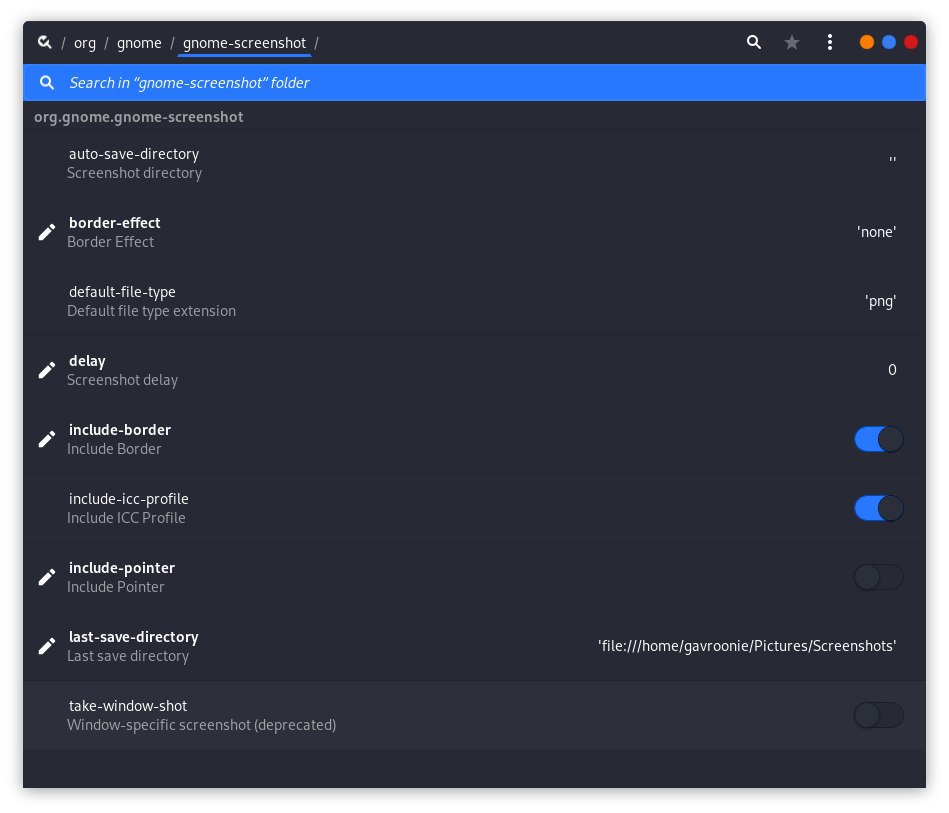949x813 pixels.
Task: Click the pencil icon beside last-save-directory
Action: point(47,646)
